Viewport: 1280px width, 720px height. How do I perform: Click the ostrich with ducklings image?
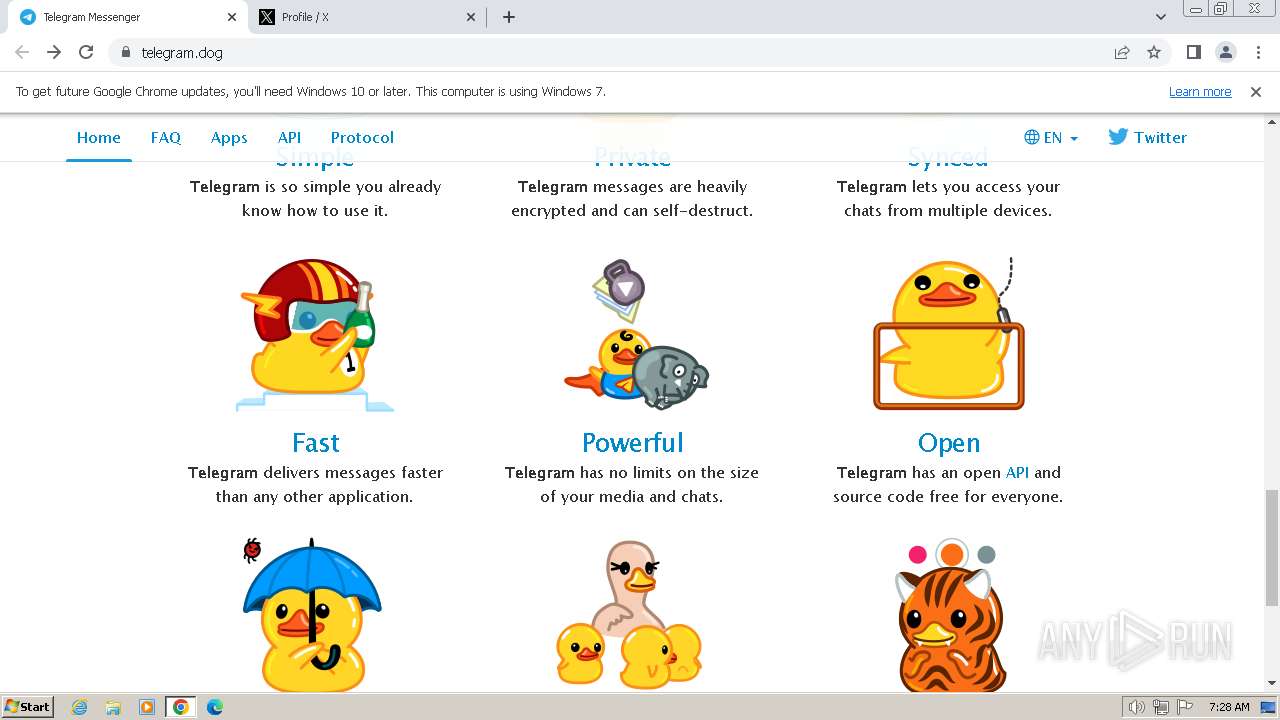[x=629, y=615]
